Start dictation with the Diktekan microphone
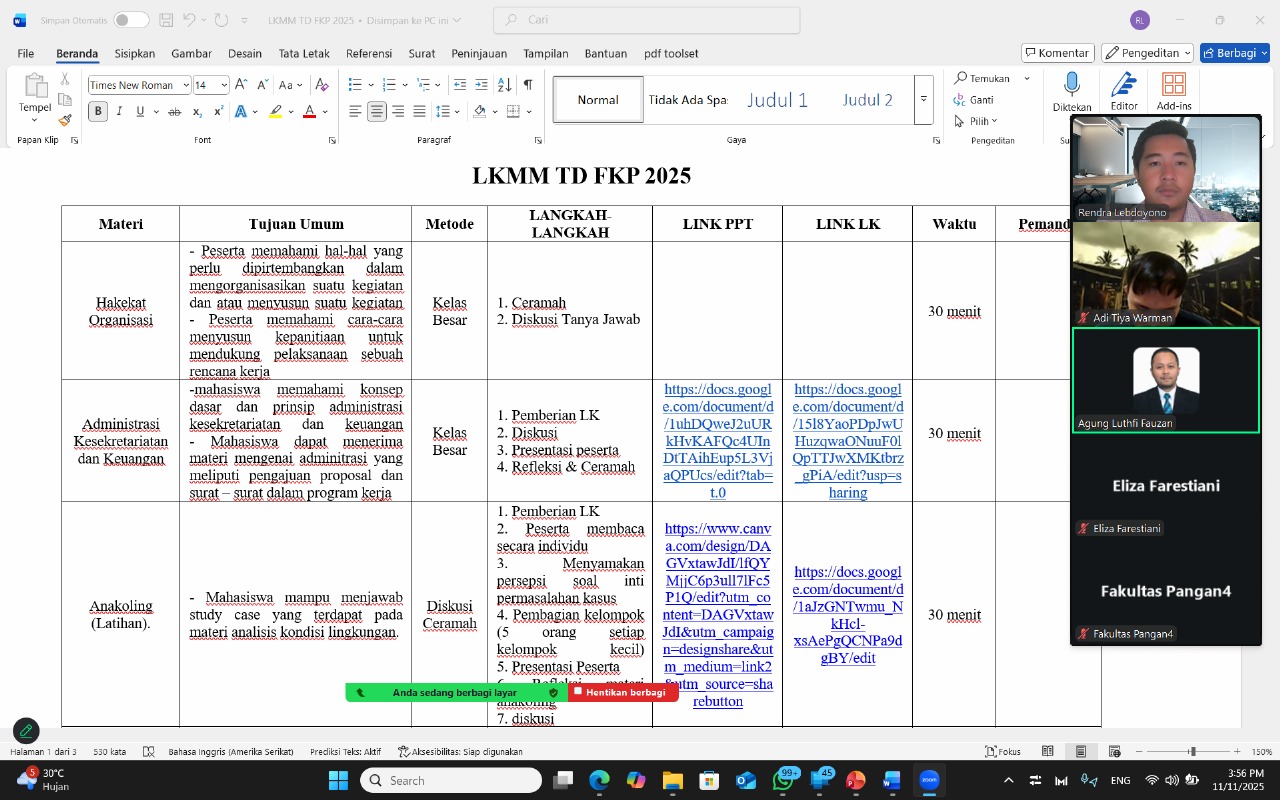This screenshot has height=800, width=1280. click(1072, 91)
